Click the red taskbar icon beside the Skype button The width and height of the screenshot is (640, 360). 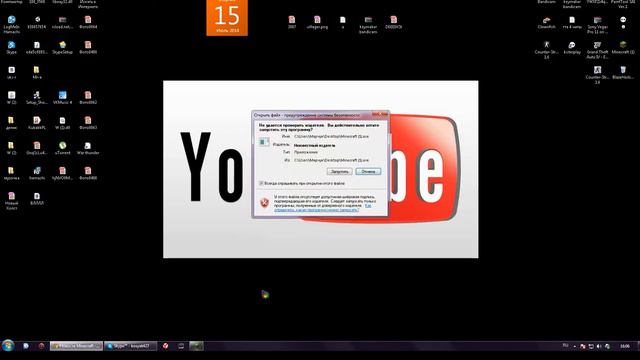point(165,346)
